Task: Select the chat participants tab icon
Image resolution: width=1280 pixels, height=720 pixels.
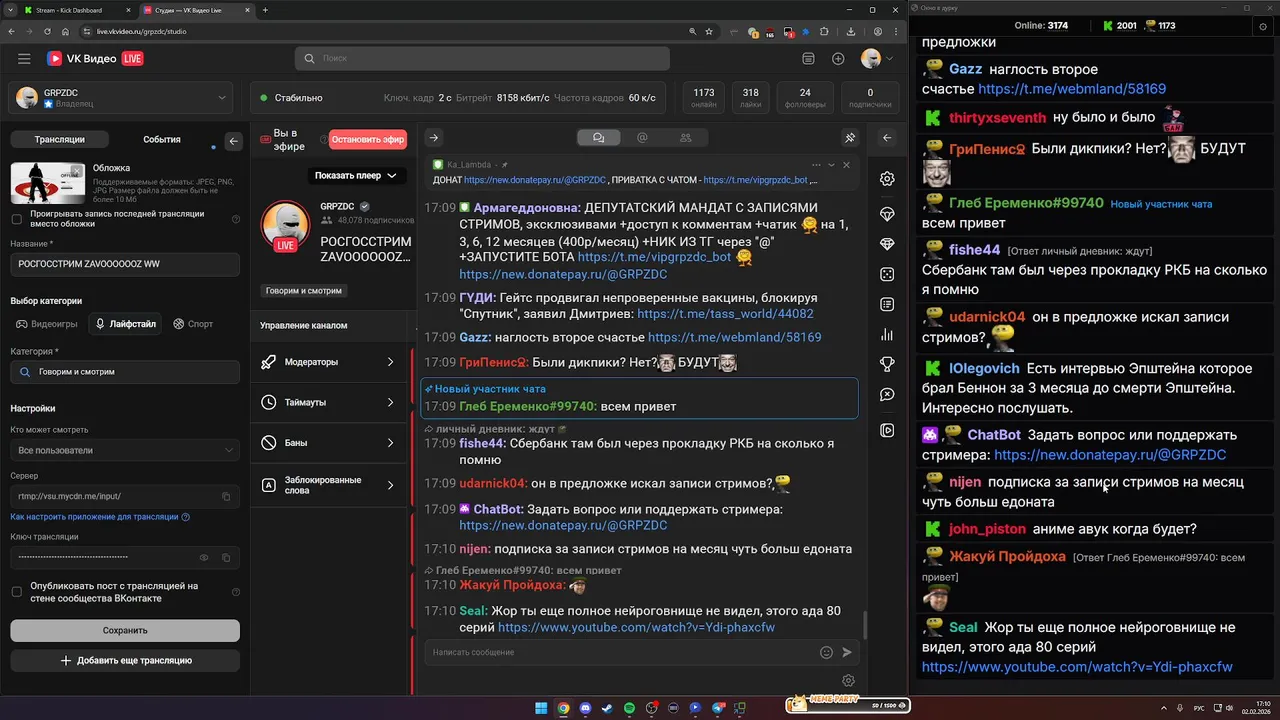Action: (x=685, y=138)
